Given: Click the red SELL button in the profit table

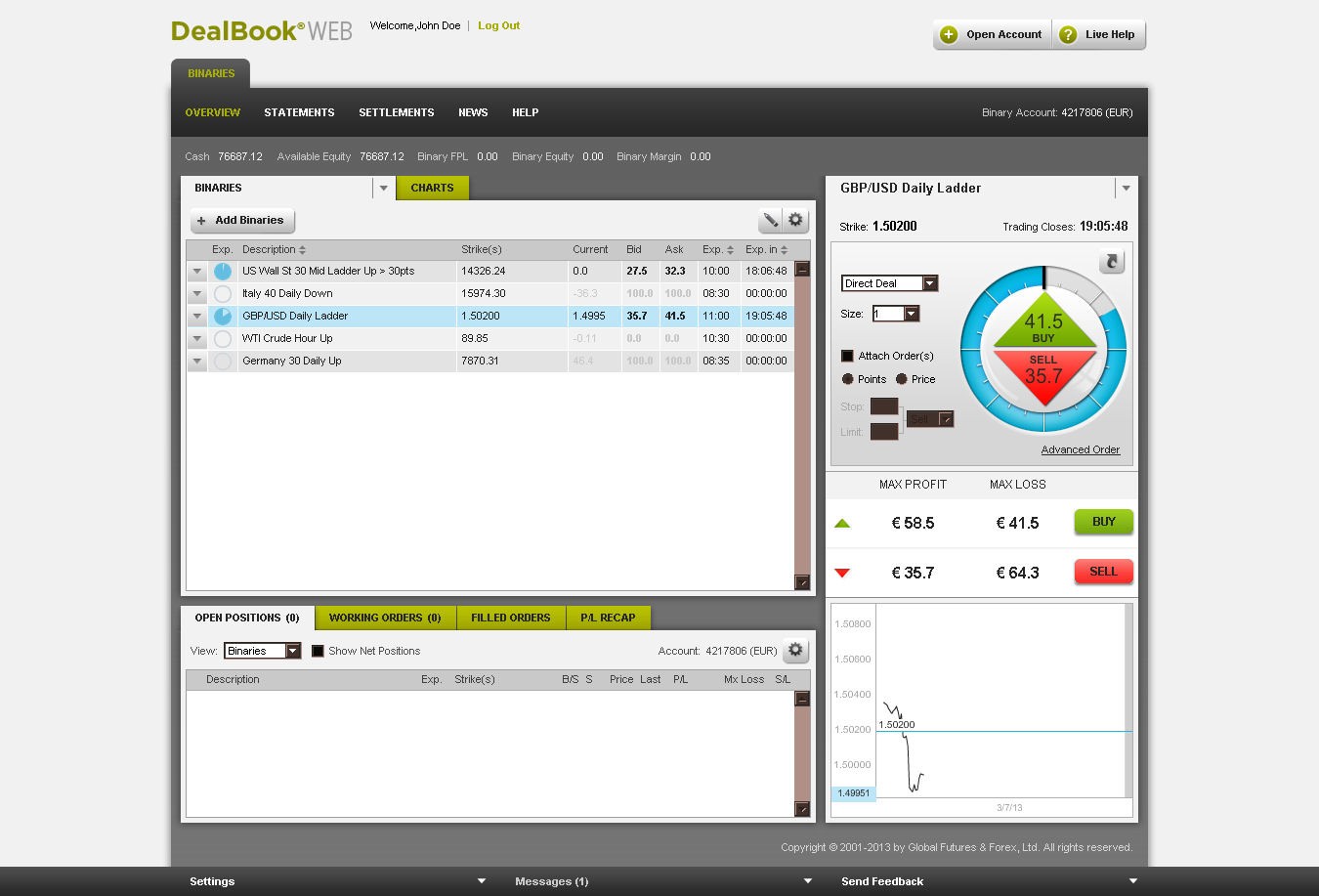Looking at the screenshot, I should (x=1104, y=572).
